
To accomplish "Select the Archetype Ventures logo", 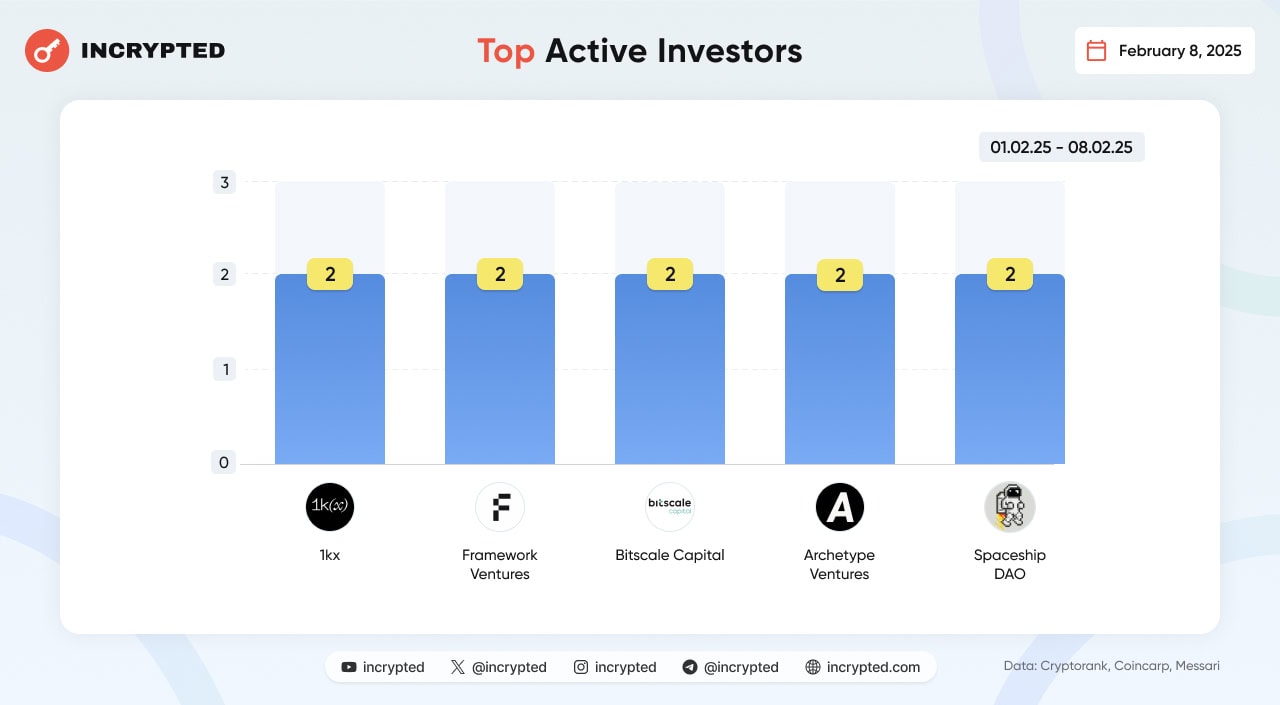I will (840, 507).
